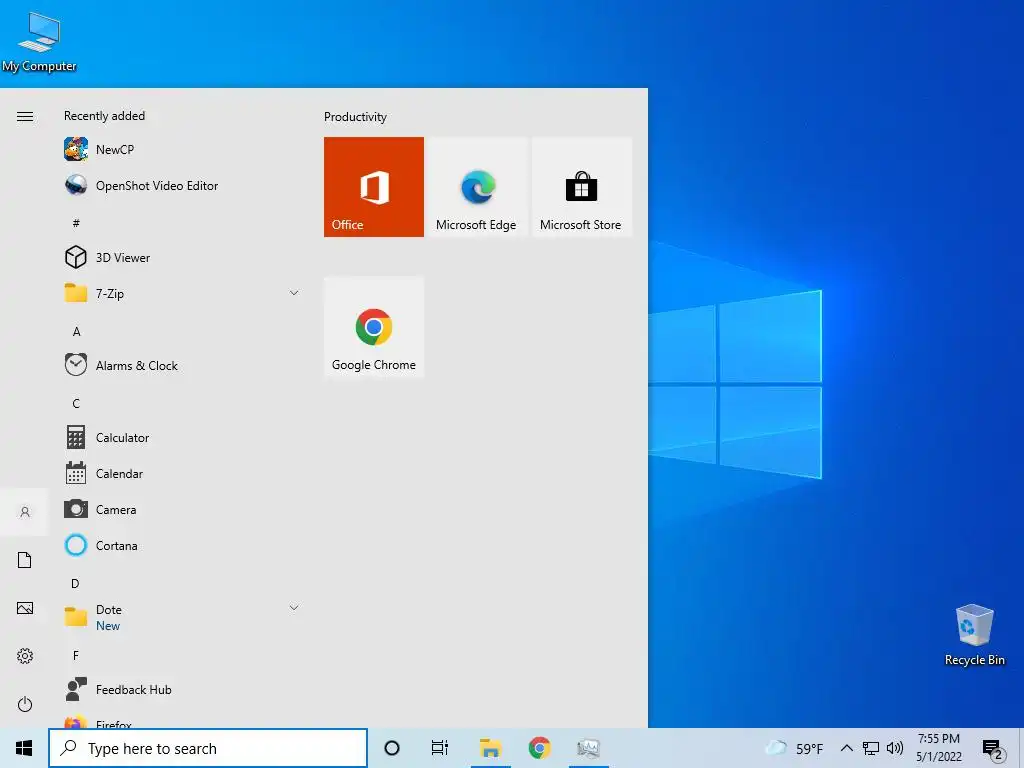Launch Microsoft Edge tile
Screen dimensions: 1024x768
click(x=476, y=187)
